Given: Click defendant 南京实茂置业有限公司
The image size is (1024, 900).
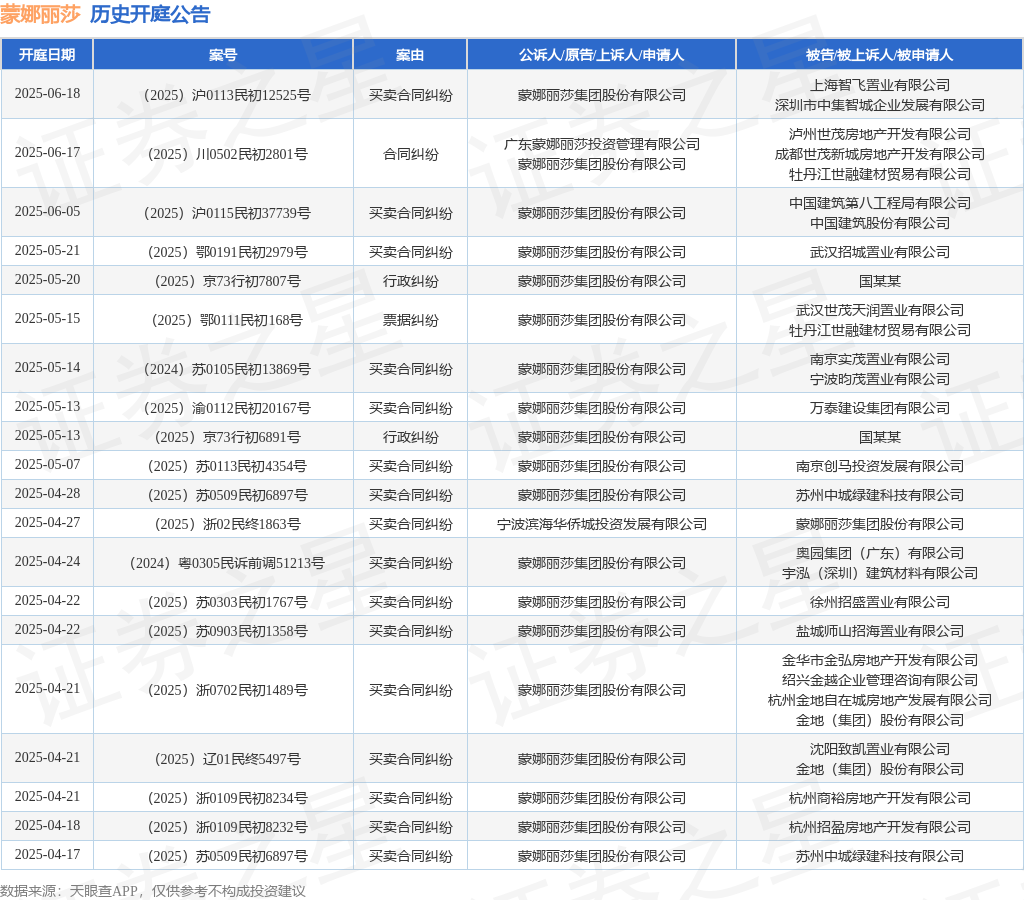Looking at the screenshot, I should pos(880,359).
